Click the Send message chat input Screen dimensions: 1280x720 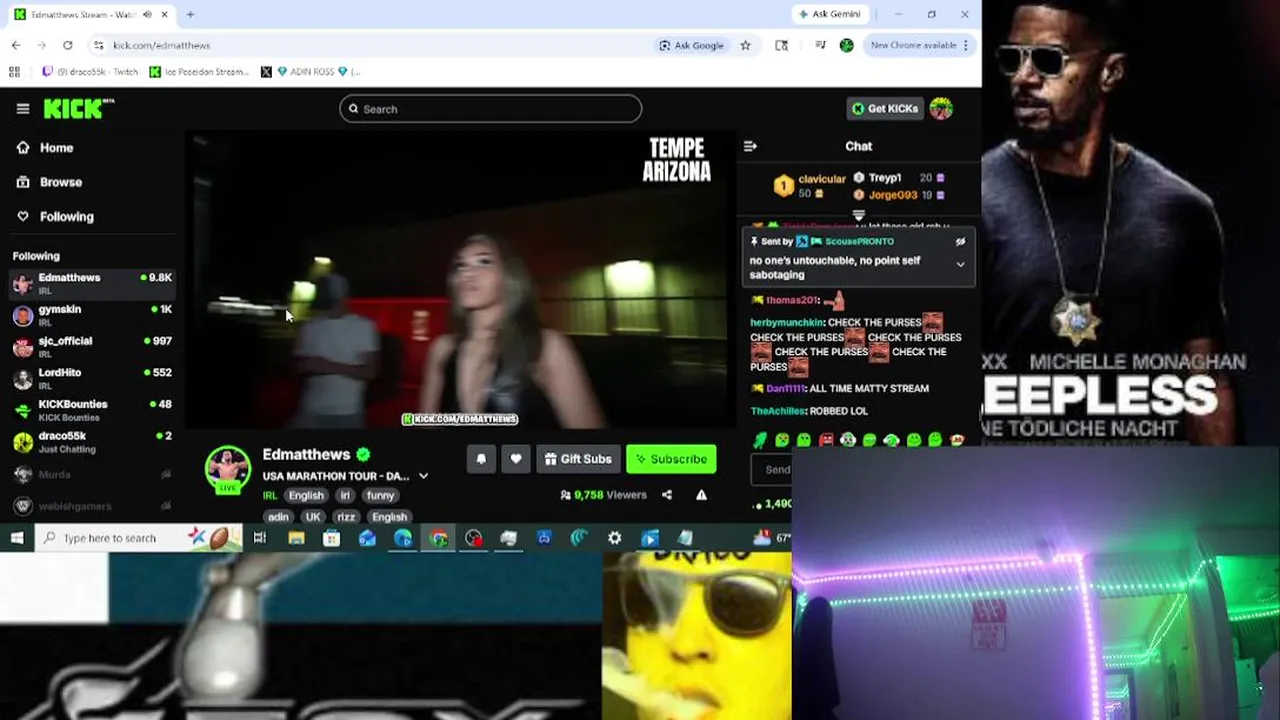click(x=771, y=469)
